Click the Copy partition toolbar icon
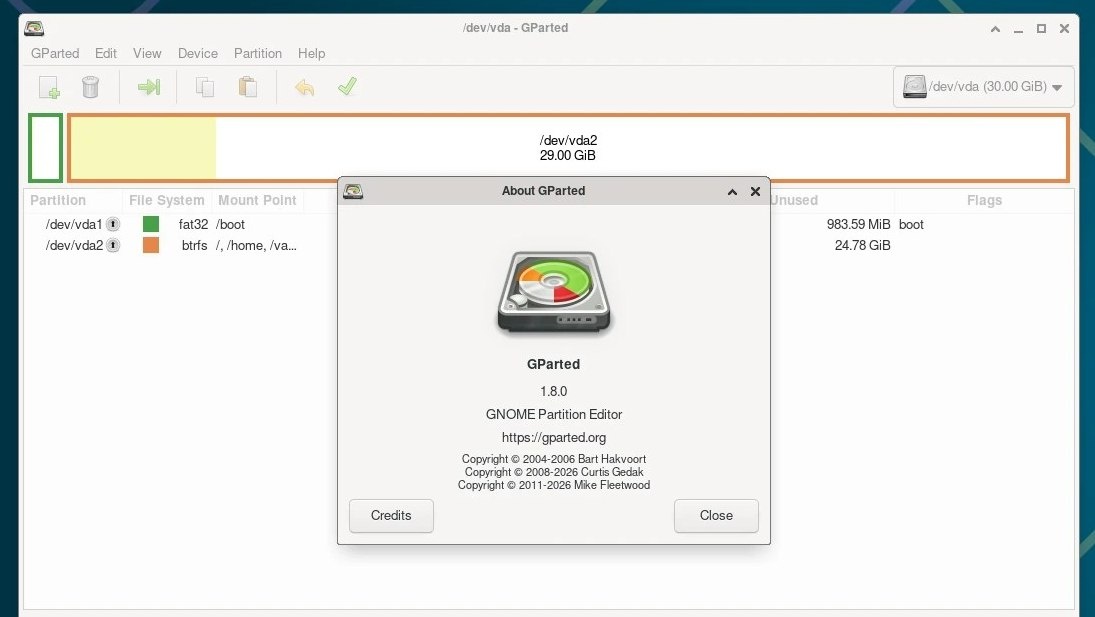Image resolution: width=1095 pixels, height=617 pixels. 205,87
